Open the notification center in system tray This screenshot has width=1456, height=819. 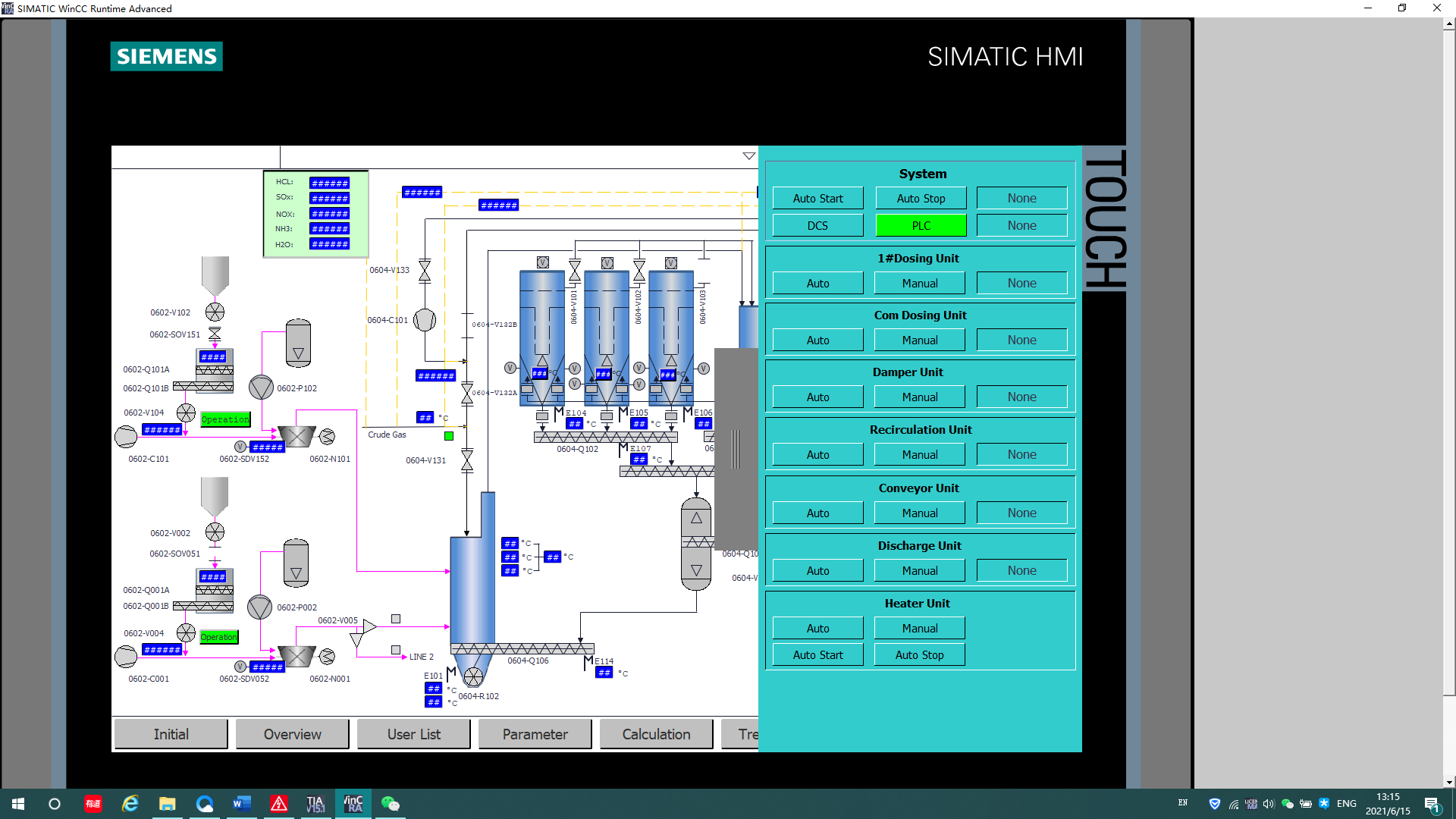point(1432,805)
